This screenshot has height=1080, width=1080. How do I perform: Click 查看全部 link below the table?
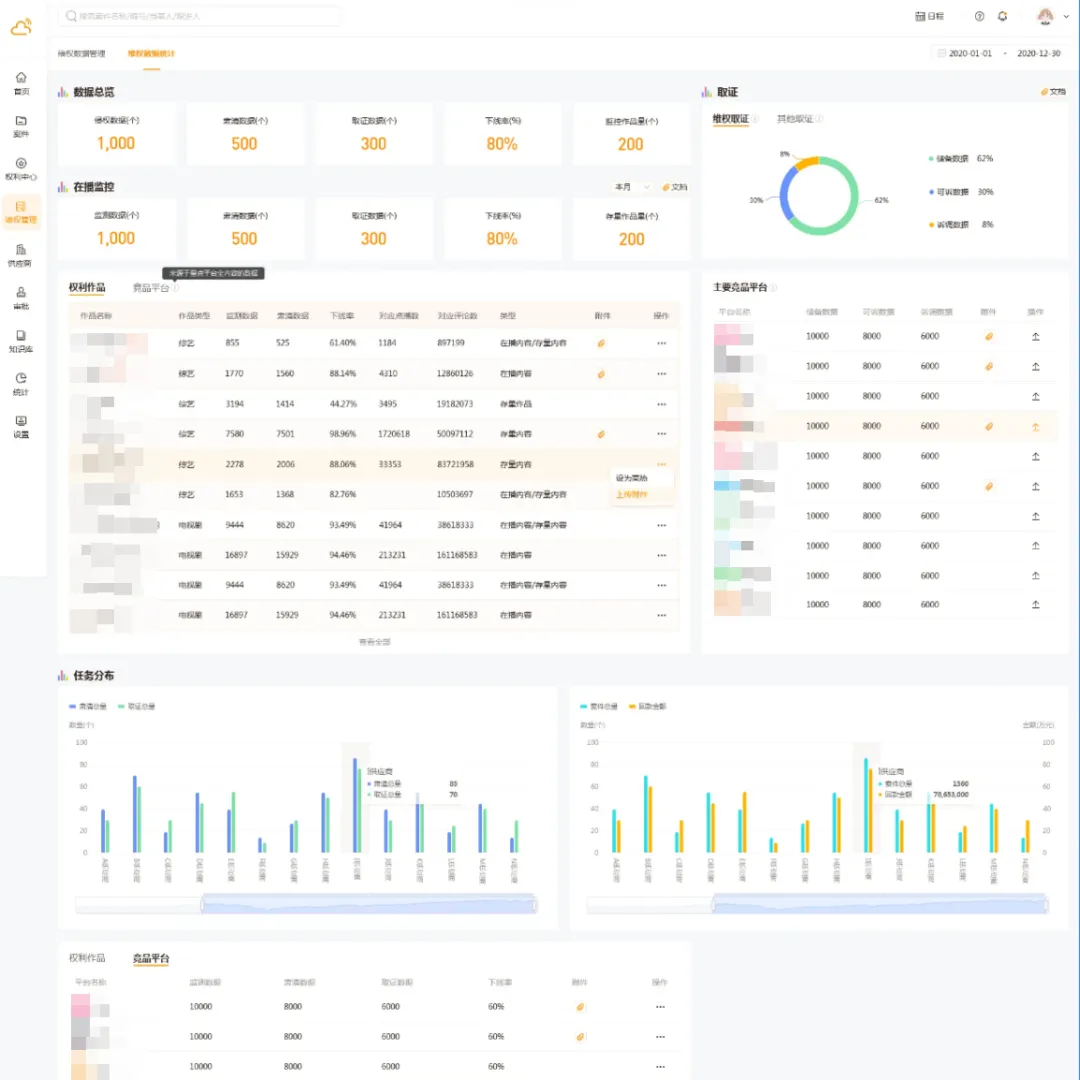[374, 642]
